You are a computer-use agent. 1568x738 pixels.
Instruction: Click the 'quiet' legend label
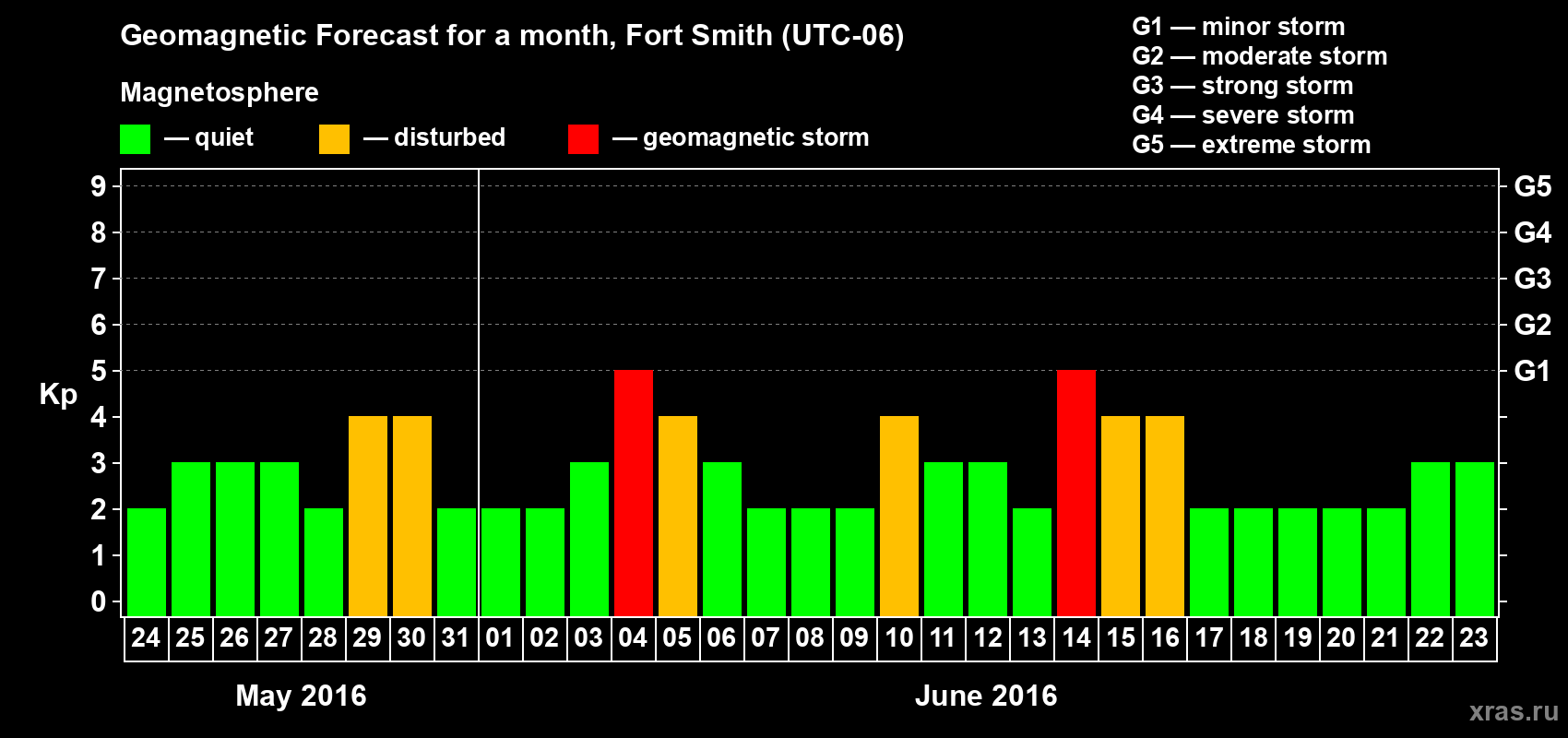(224, 137)
